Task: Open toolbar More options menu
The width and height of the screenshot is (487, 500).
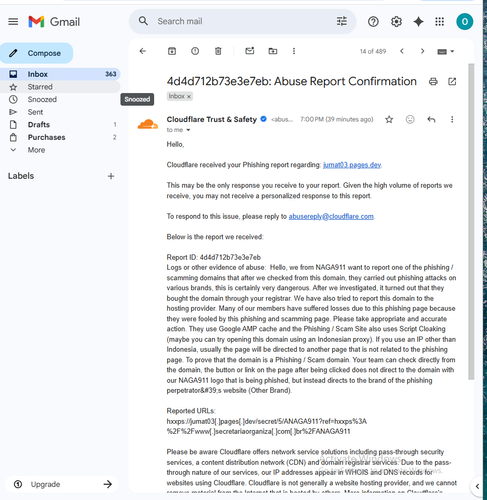Action: pyautogui.click(x=294, y=51)
